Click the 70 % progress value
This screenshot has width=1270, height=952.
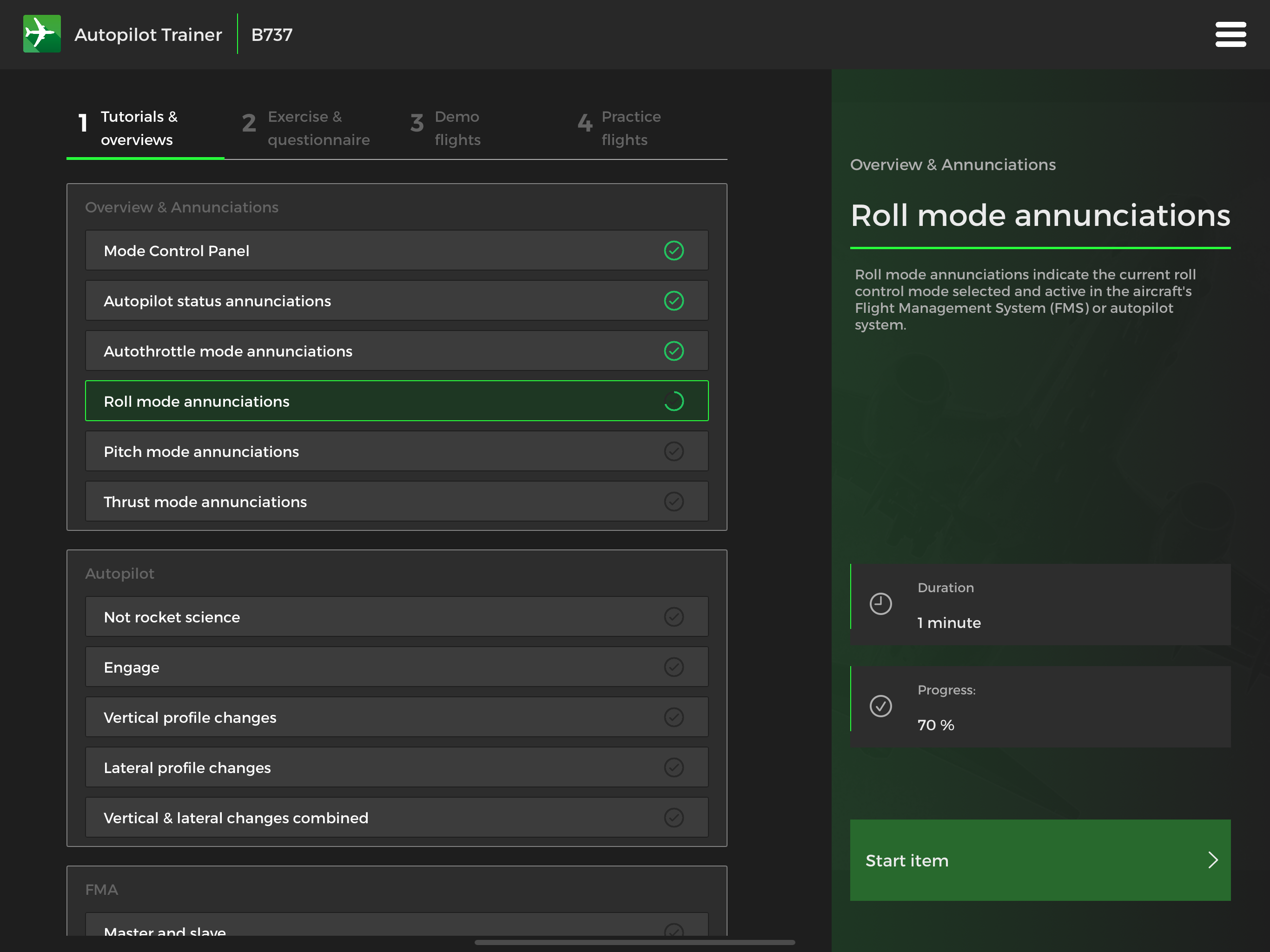(936, 725)
